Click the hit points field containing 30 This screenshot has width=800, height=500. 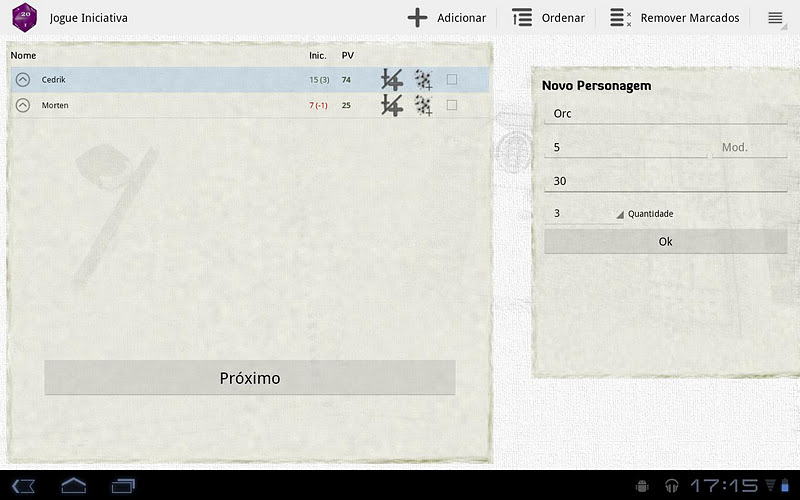click(x=665, y=181)
